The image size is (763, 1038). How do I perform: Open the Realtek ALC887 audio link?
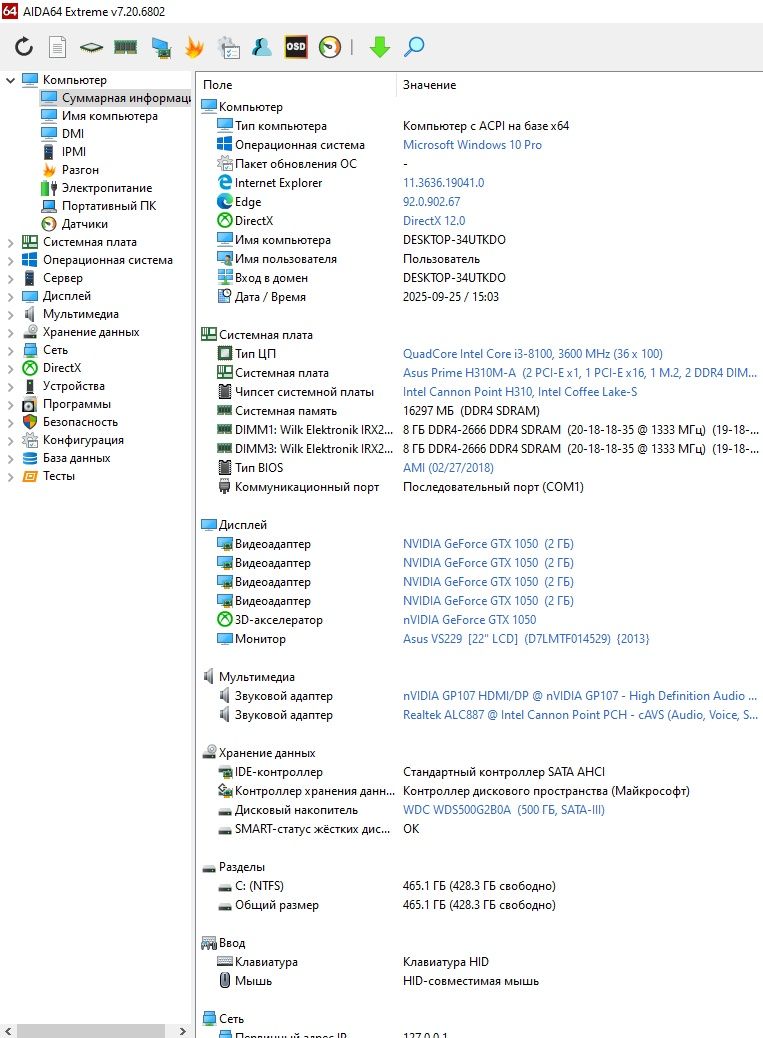pyautogui.click(x=580, y=715)
